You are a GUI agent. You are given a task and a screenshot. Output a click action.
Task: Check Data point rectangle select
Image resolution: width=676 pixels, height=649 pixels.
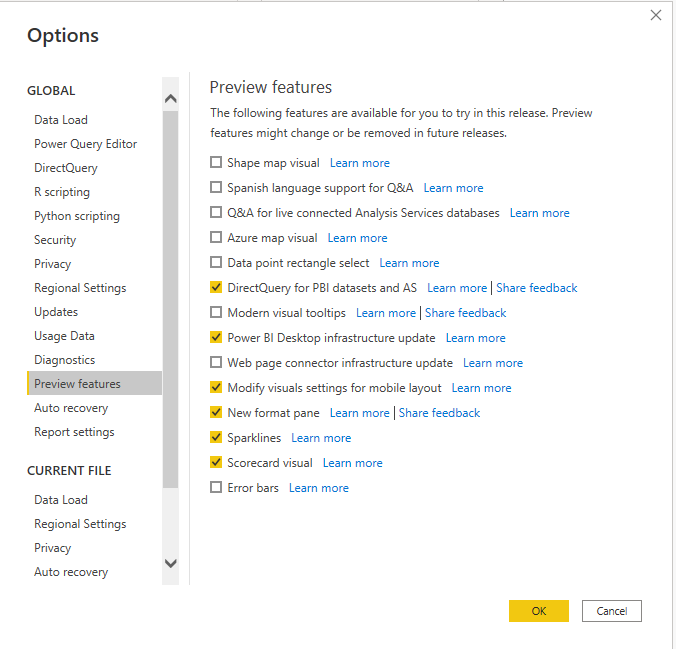pos(216,263)
